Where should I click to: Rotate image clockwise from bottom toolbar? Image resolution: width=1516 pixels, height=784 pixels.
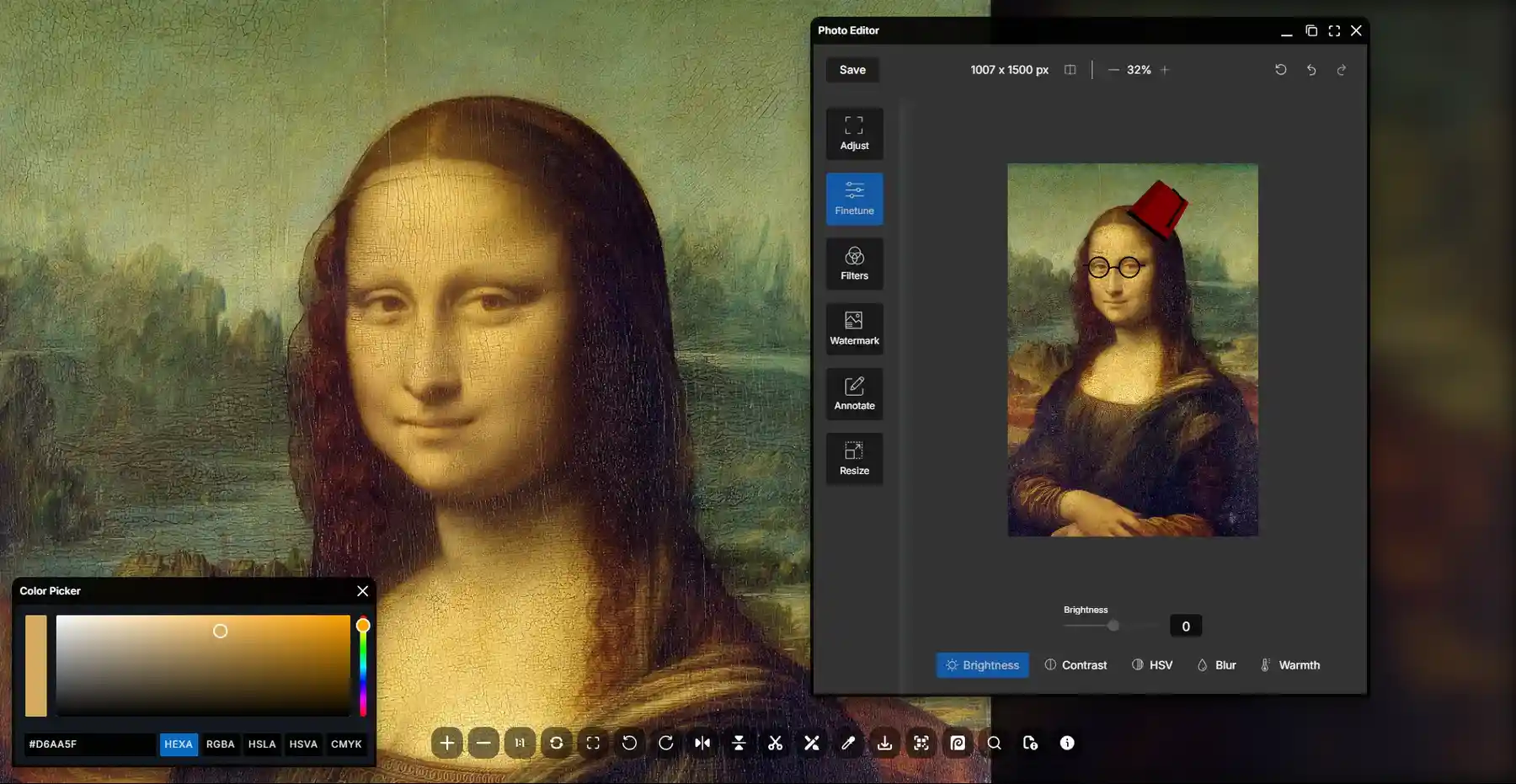click(665, 743)
